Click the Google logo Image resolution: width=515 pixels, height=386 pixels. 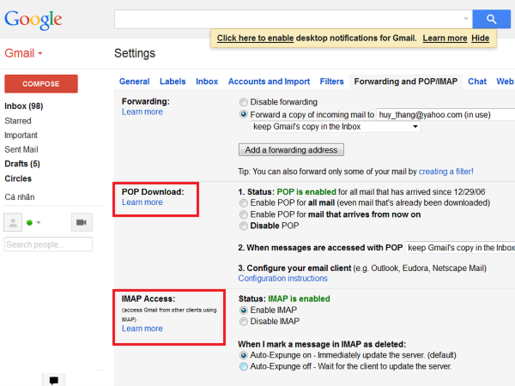33,20
